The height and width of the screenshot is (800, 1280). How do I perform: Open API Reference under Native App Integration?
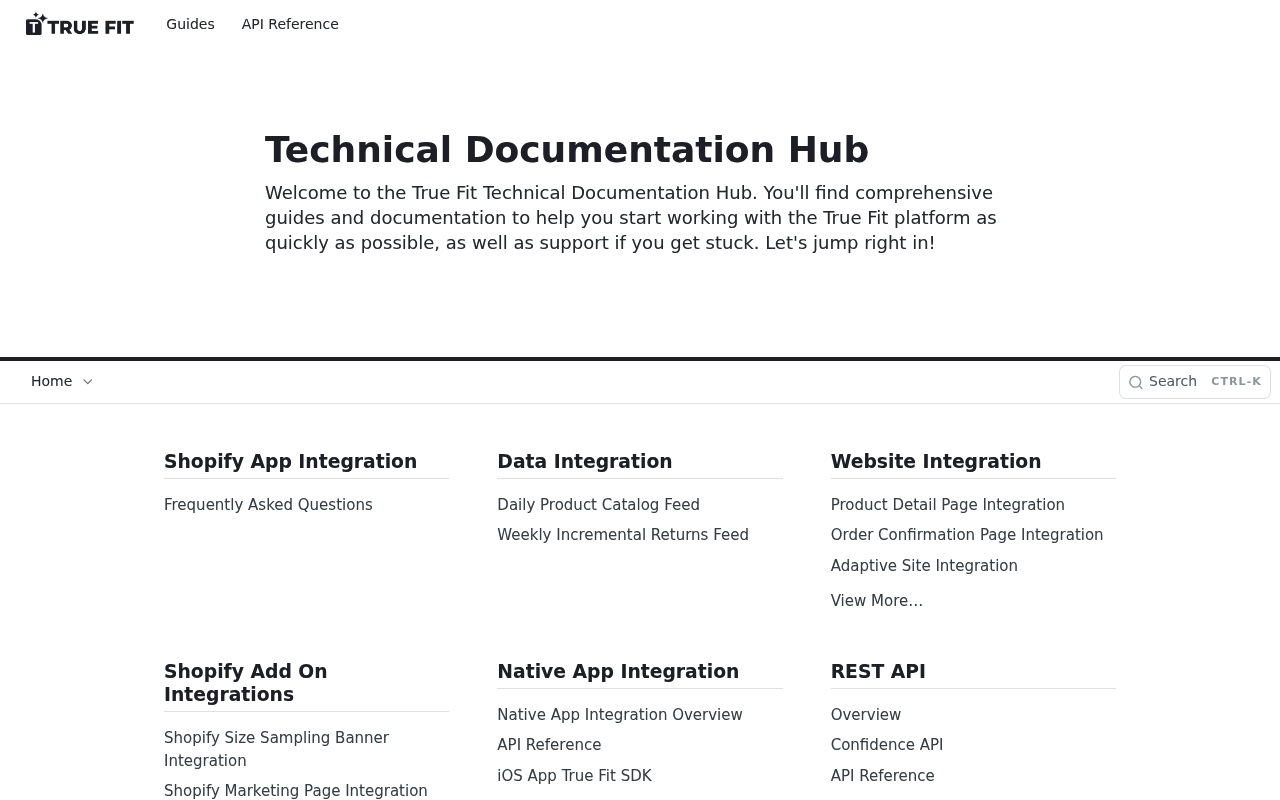pos(549,745)
